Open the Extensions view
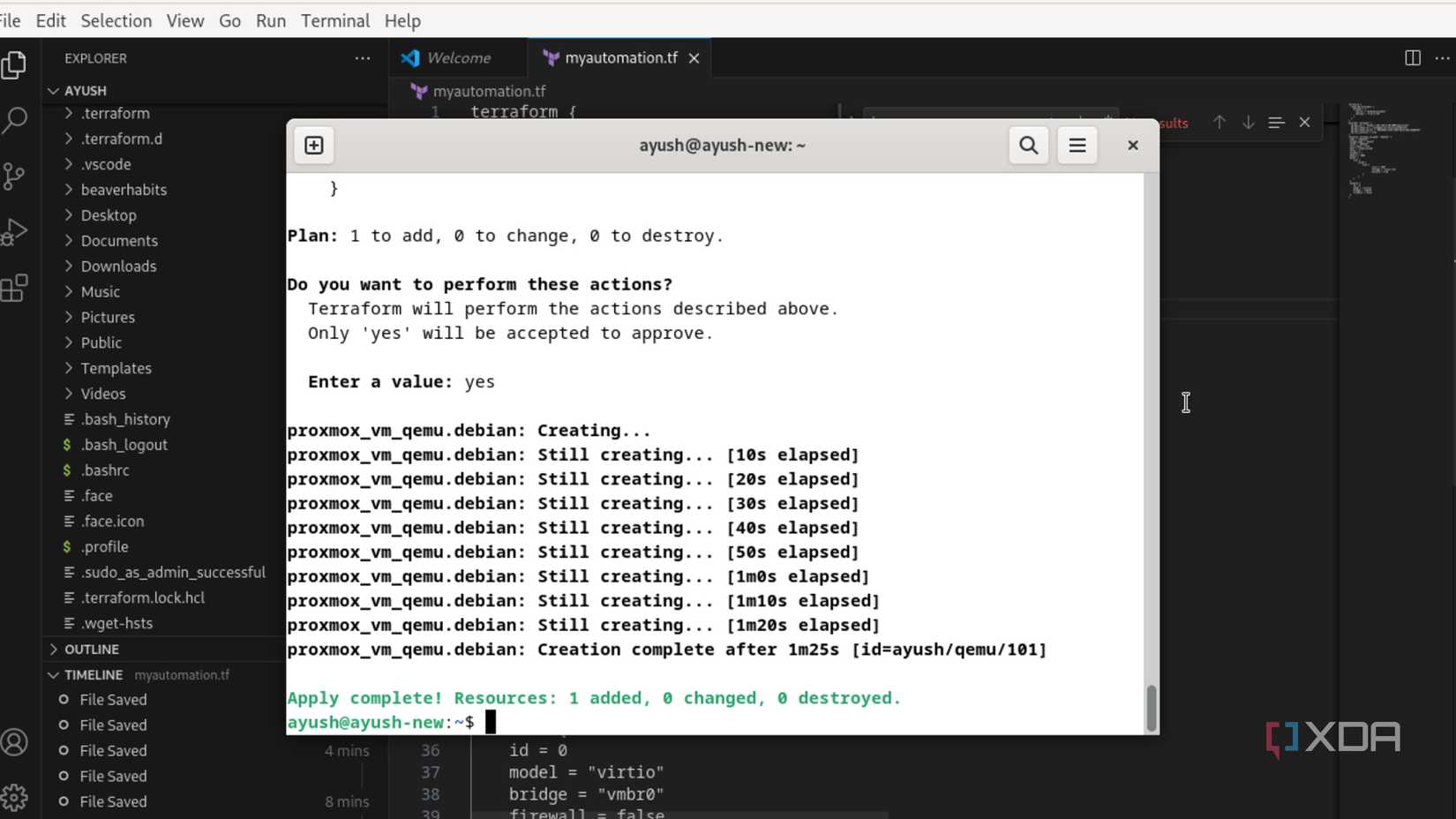The width and height of the screenshot is (1456, 819). pyautogui.click(x=14, y=288)
